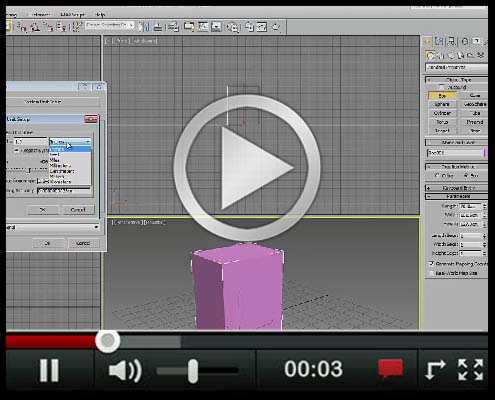
Task: Click the Tube primitive button
Action: 474,113
